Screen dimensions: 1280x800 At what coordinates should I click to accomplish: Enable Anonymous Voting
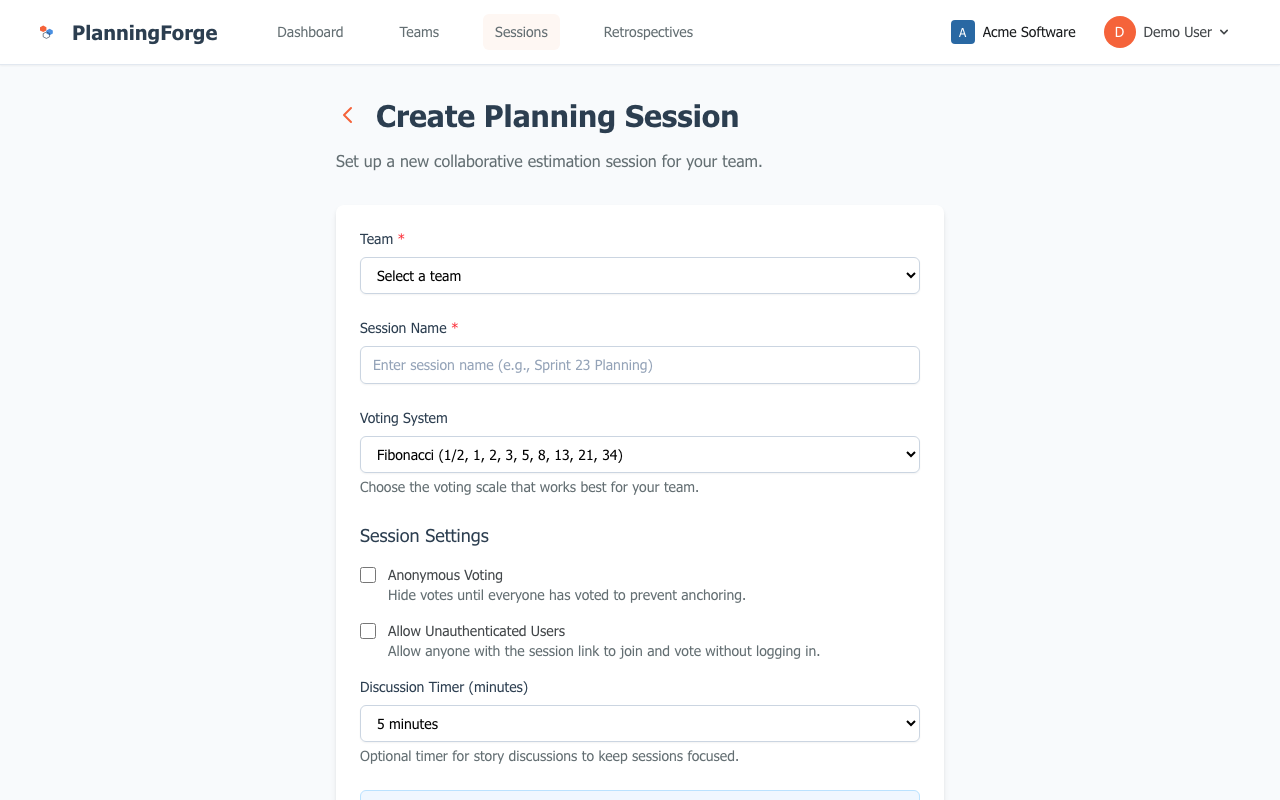[x=368, y=575]
